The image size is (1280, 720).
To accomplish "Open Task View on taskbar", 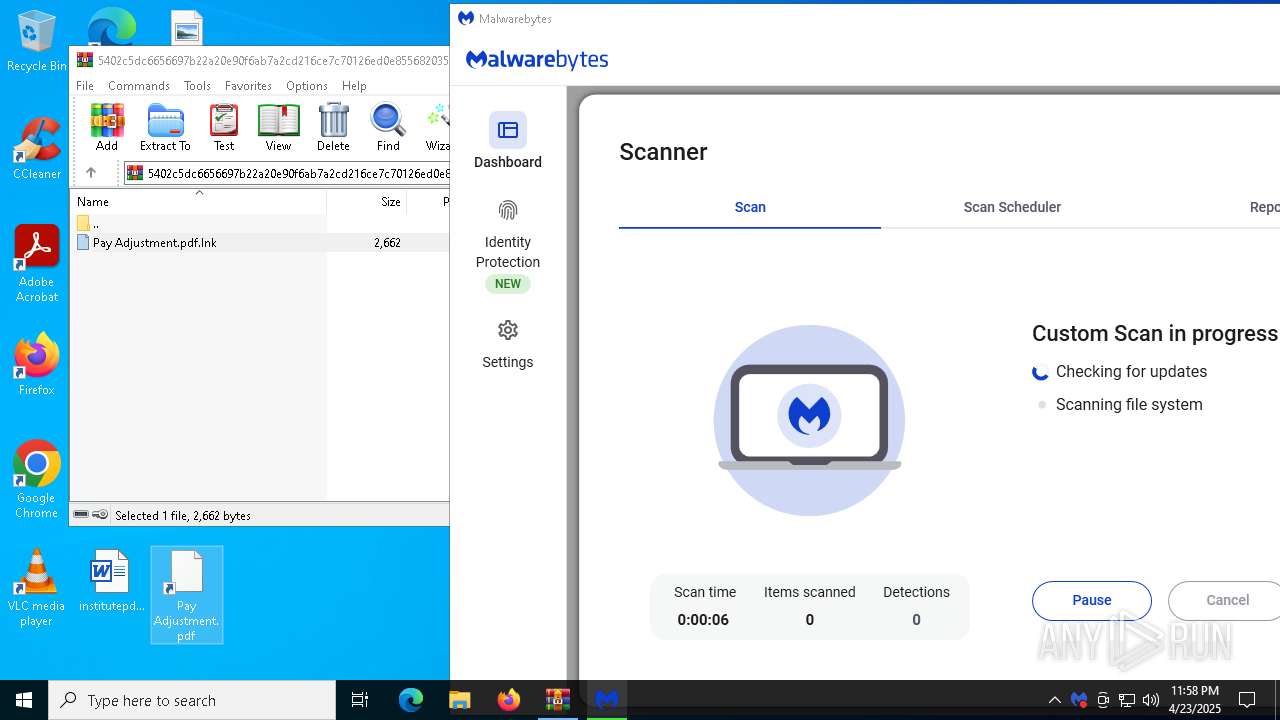I will pos(360,700).
